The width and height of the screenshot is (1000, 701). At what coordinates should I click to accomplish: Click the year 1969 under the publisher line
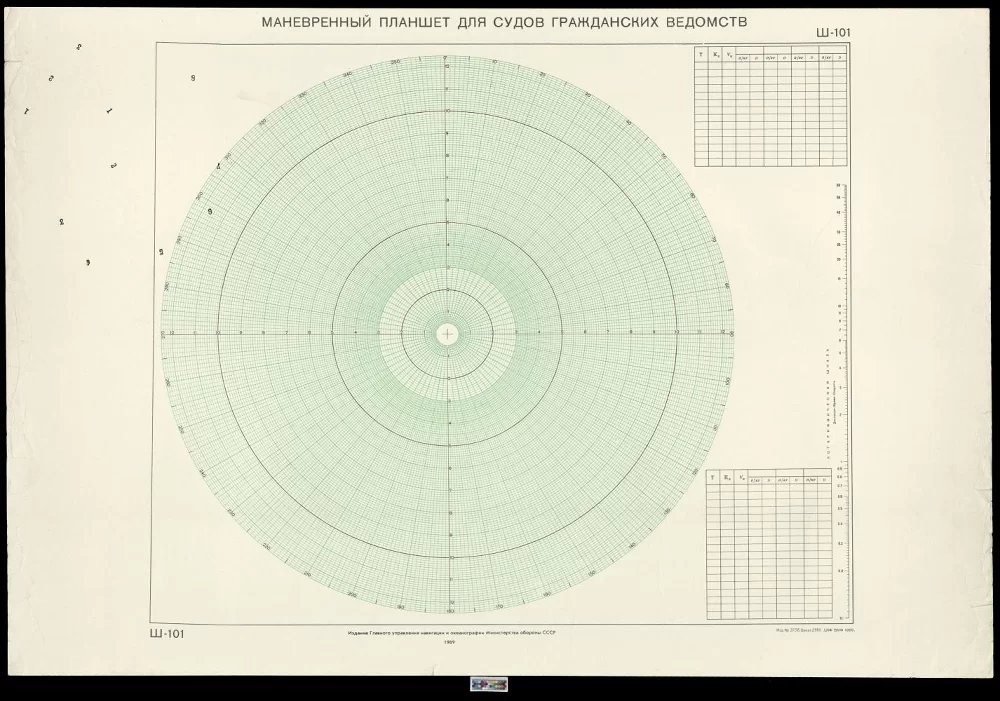click(449, 643)
